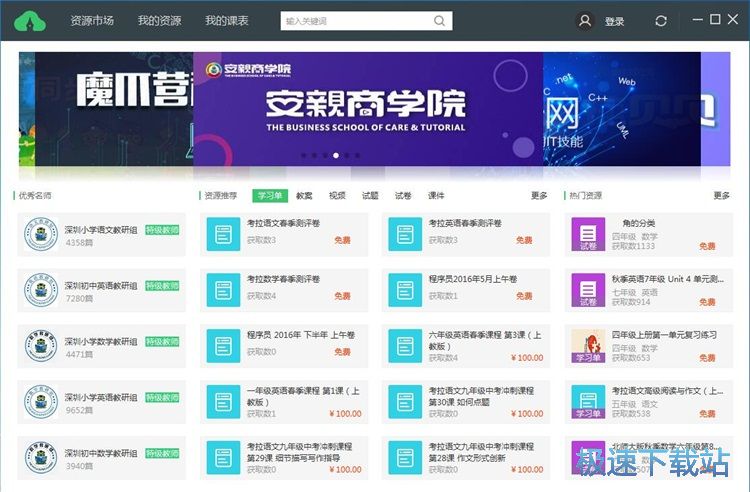Click the search magnifier icon
The image size is (750, 492).
click(x=439, y=21)
